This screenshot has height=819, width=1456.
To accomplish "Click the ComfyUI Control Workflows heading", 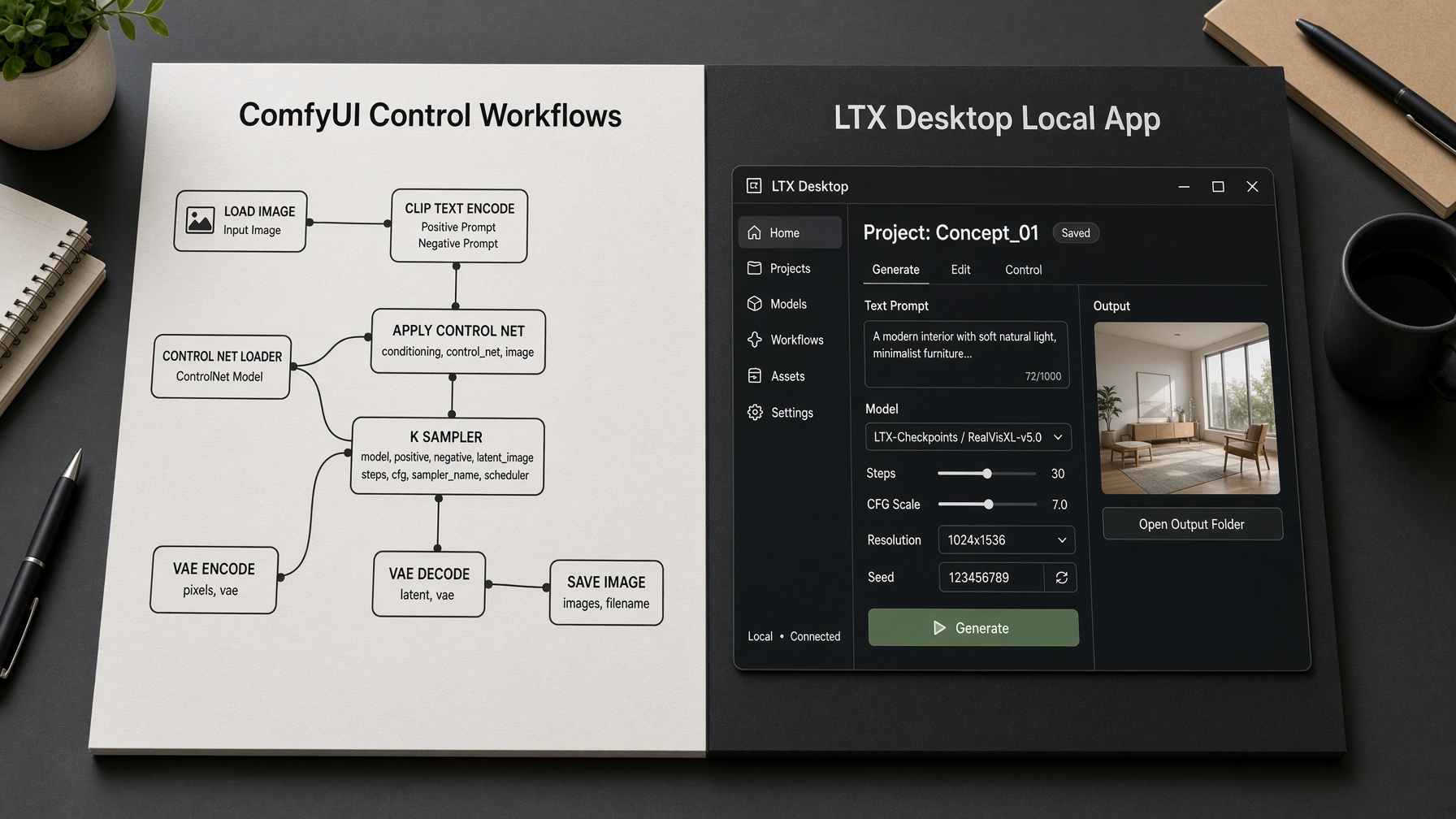I will (x=430, y=115).
